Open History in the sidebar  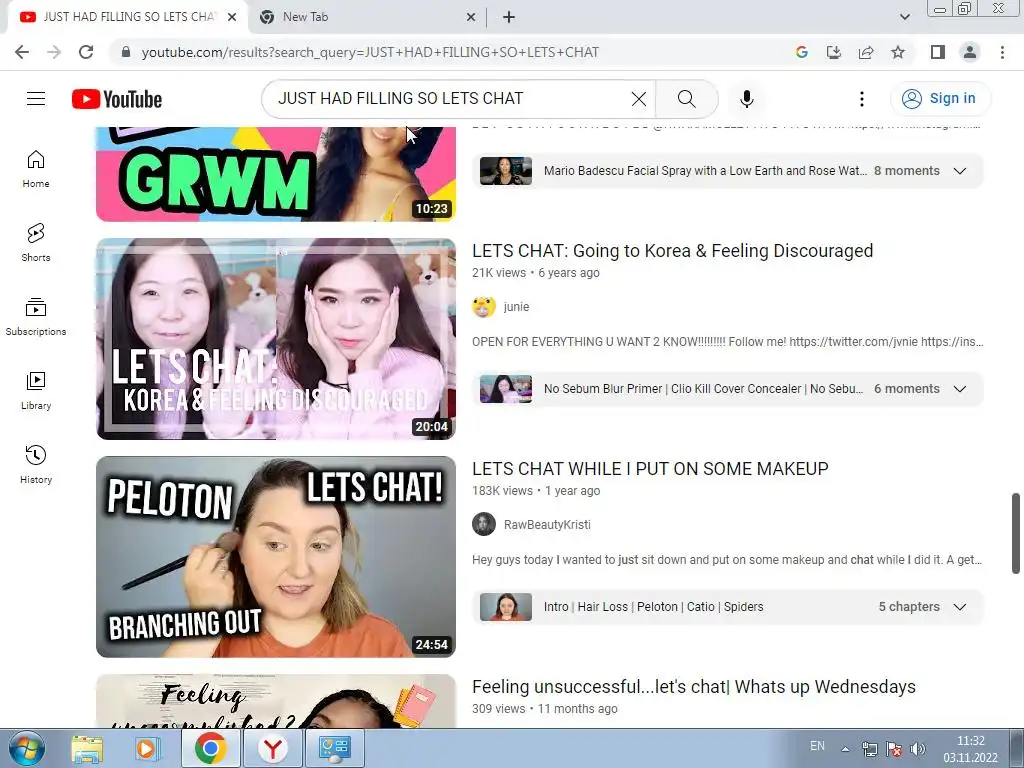36,464
